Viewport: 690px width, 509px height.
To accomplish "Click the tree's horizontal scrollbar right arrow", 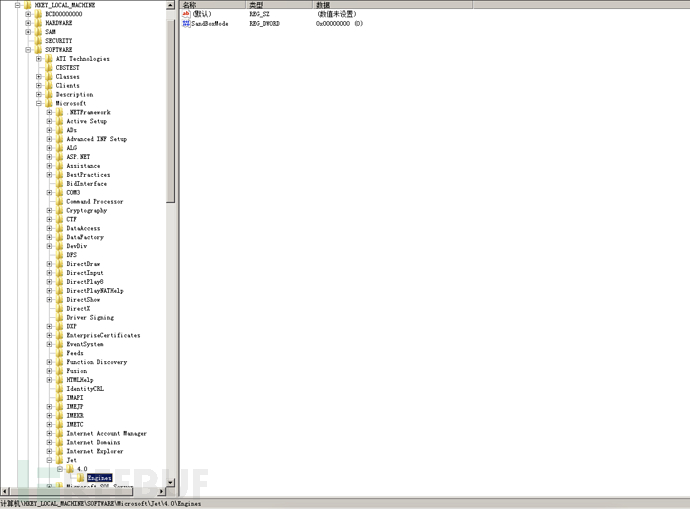I will tap(160, 491).
